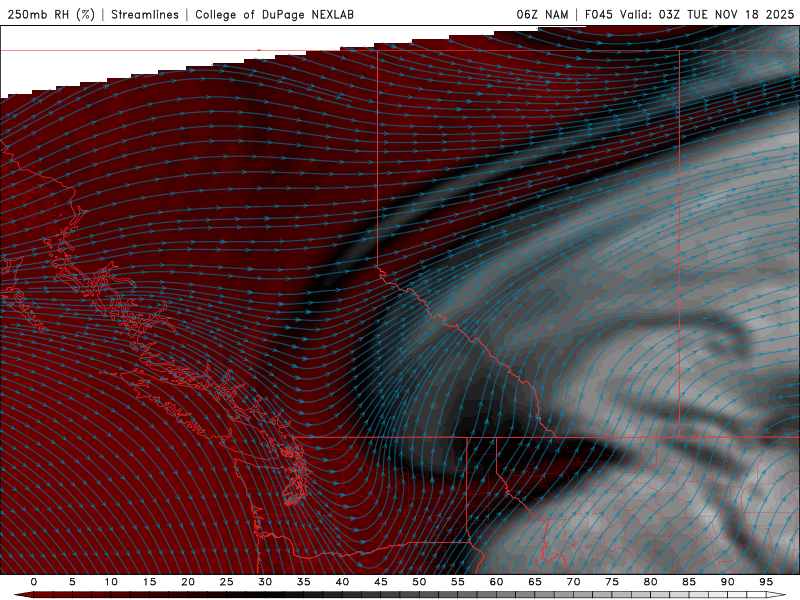Click the colorbar label "20"
800x600 pixels.
tap(188, 582)
